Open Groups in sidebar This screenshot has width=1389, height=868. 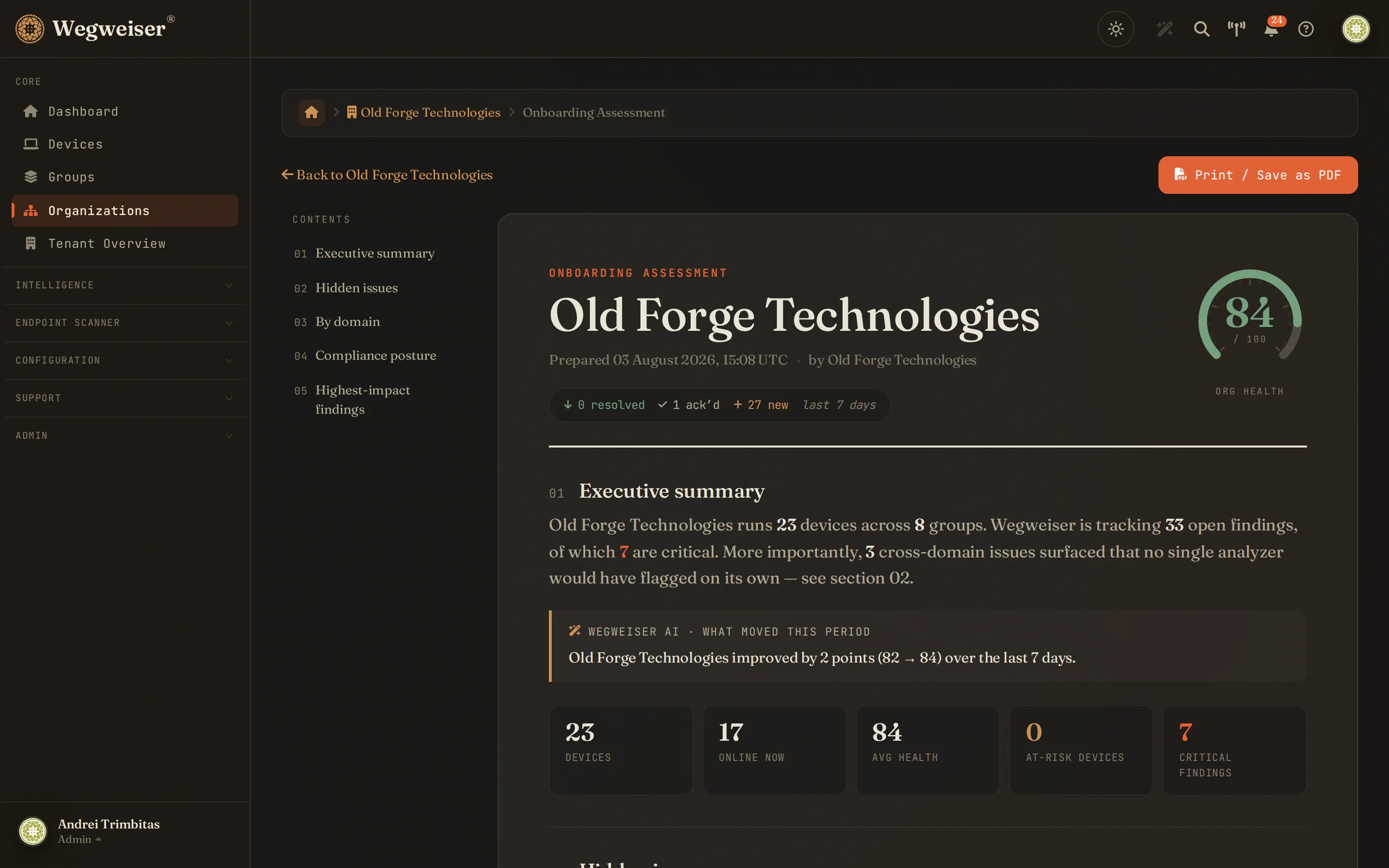pyautogui.click(x=124, y=177)
